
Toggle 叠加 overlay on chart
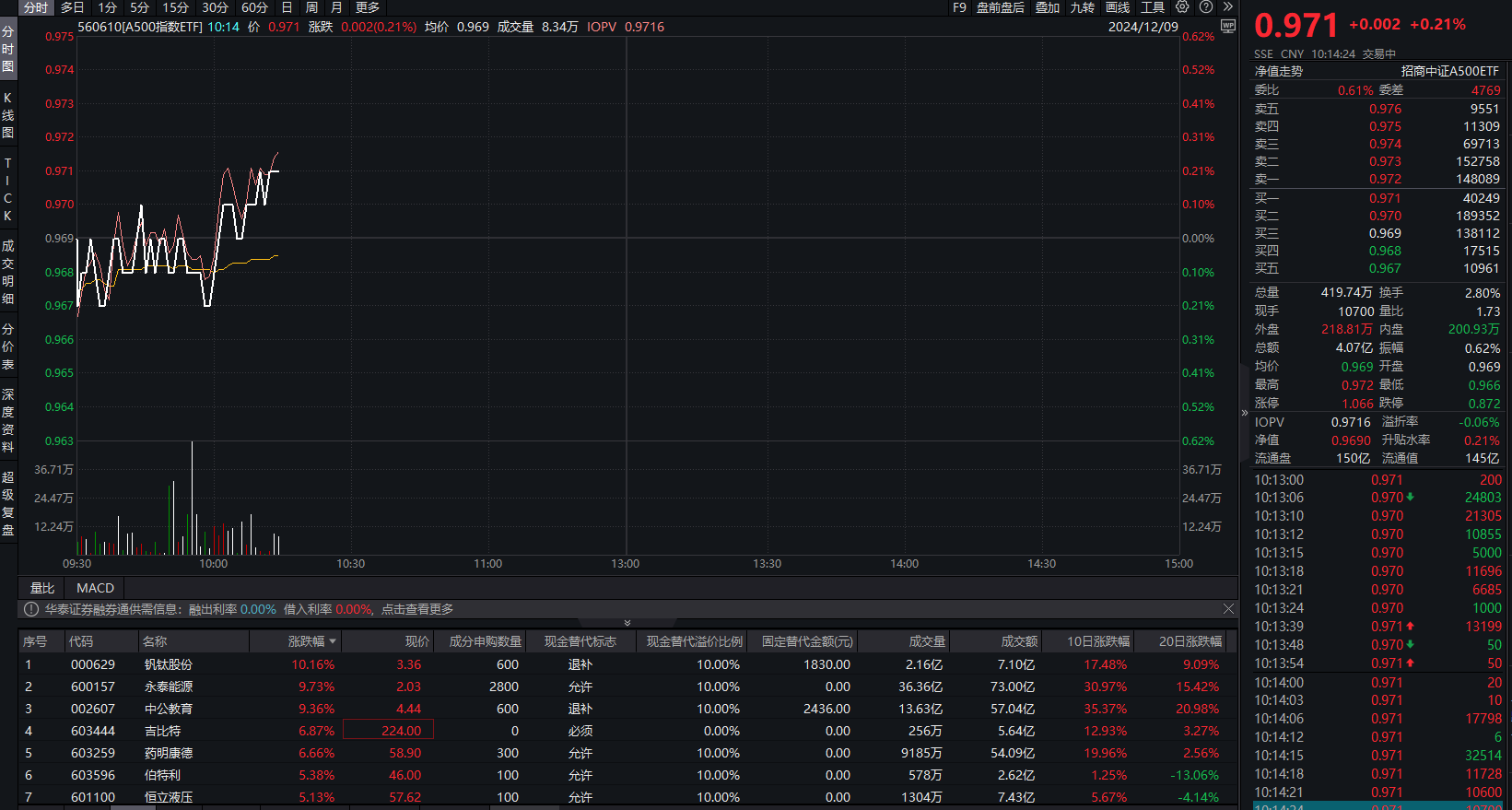(1047, 7)
